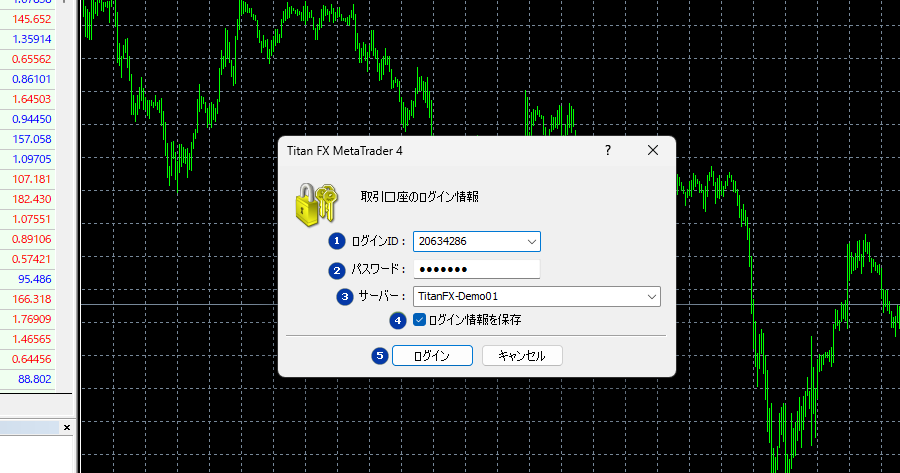Screen dimensions: 900x473
Task: Select the 95.486 price row
Action: point(28,279)
